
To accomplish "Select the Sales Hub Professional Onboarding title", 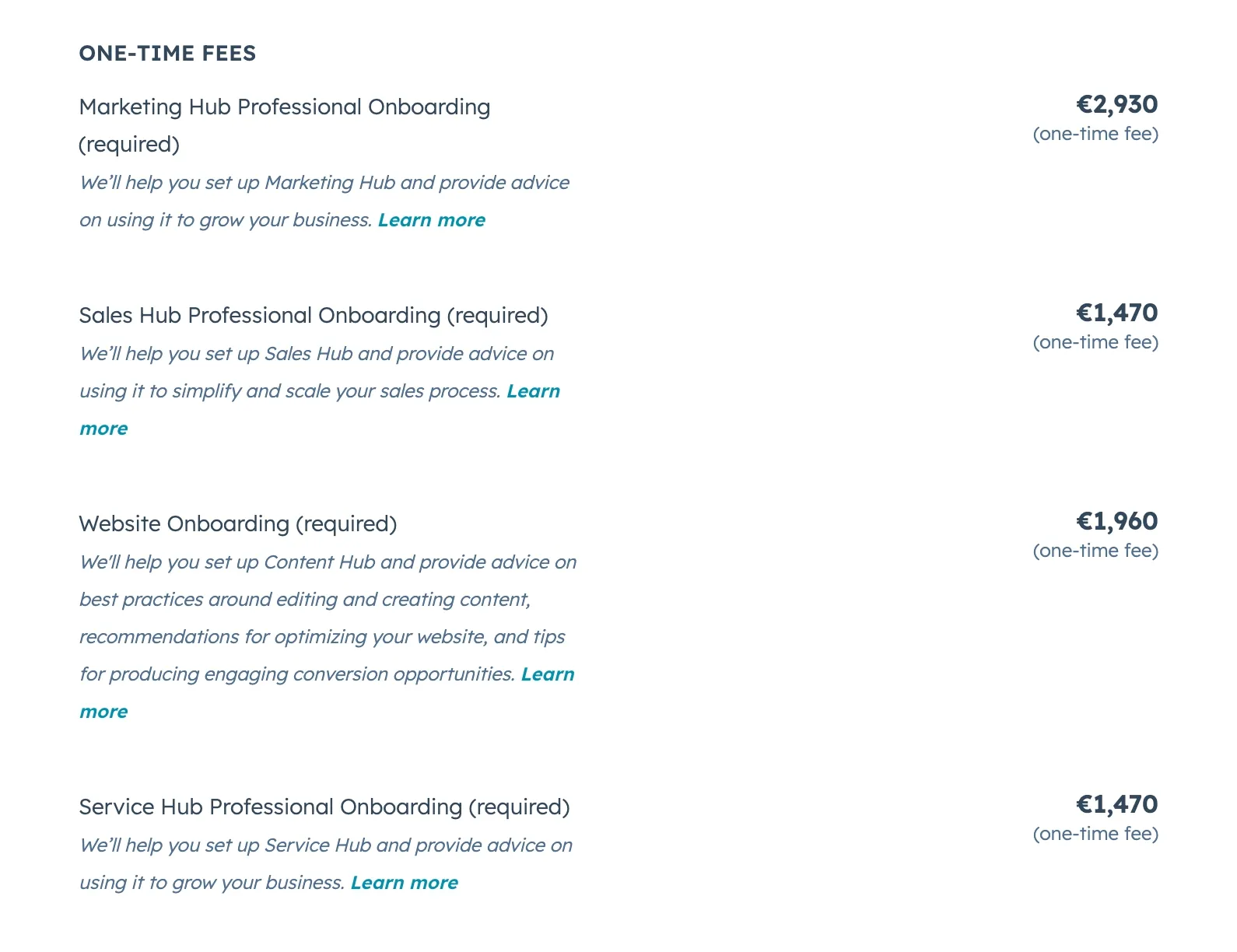I will tap(313, 316).
